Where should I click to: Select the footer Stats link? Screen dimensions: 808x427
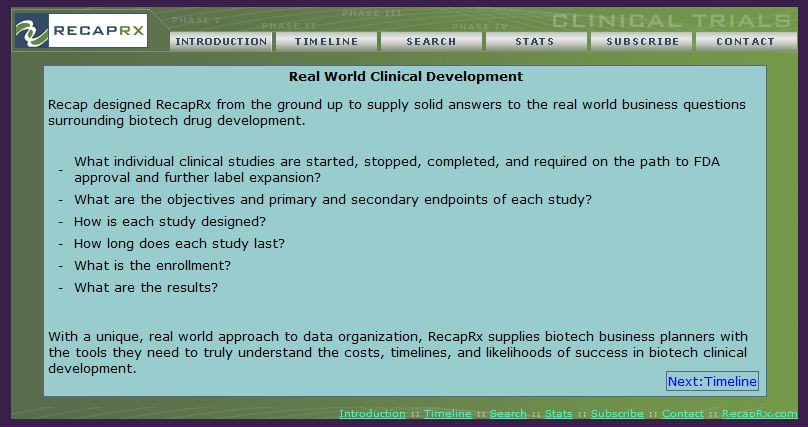(559, 414)
